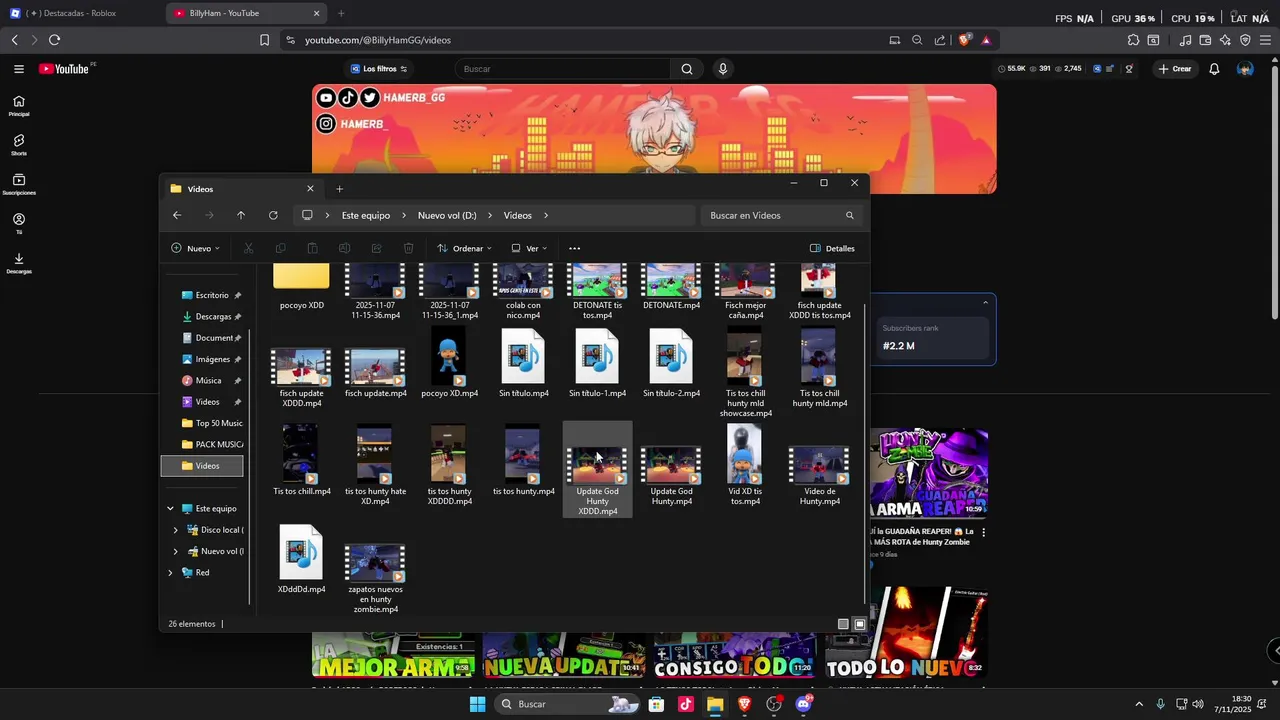Click Nuevo vol (D:) in the breadcrumb

click(x=447, y=215)
